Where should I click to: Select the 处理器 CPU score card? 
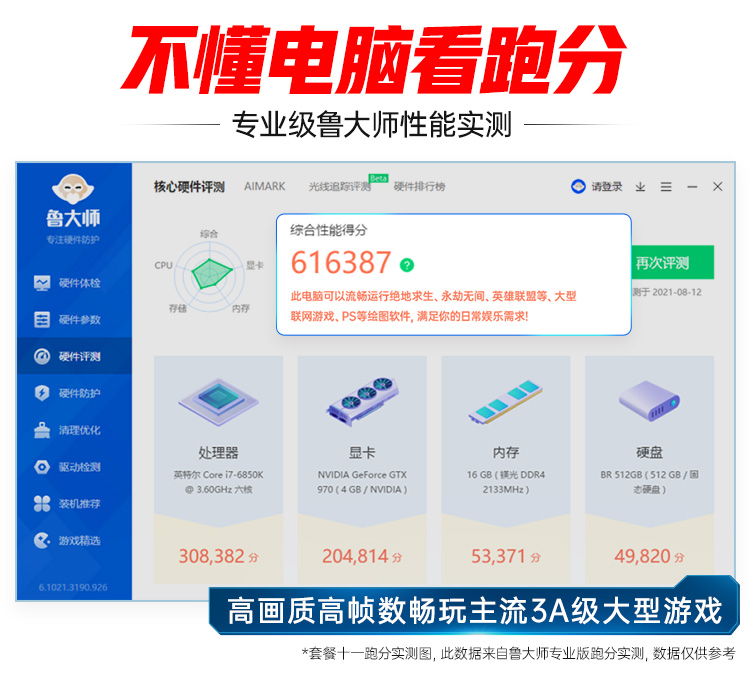coord(219,469)
